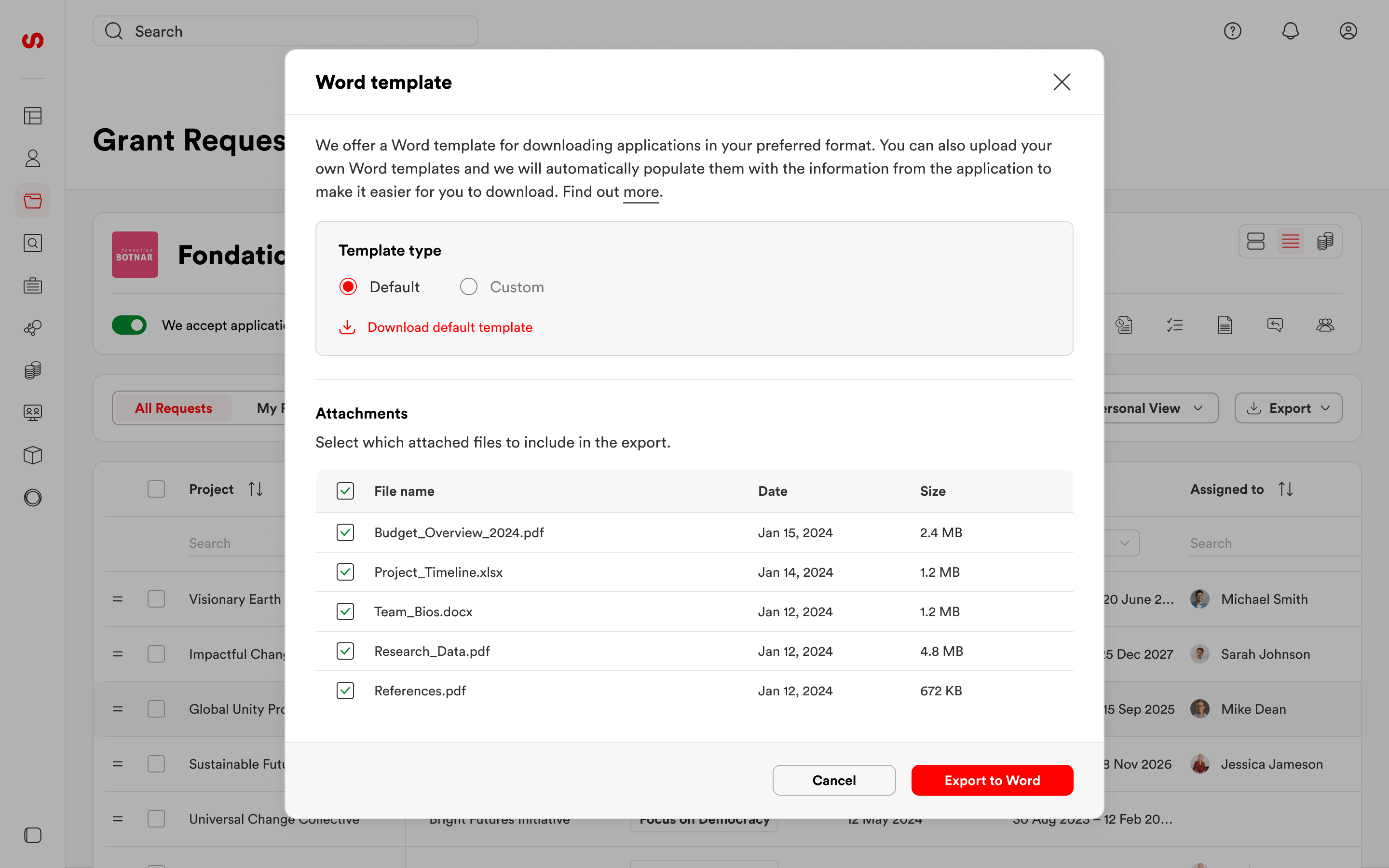
Task: Uncheck Budget_Overview_2024.pdf attachment
Action: click(x=345, y=532)
